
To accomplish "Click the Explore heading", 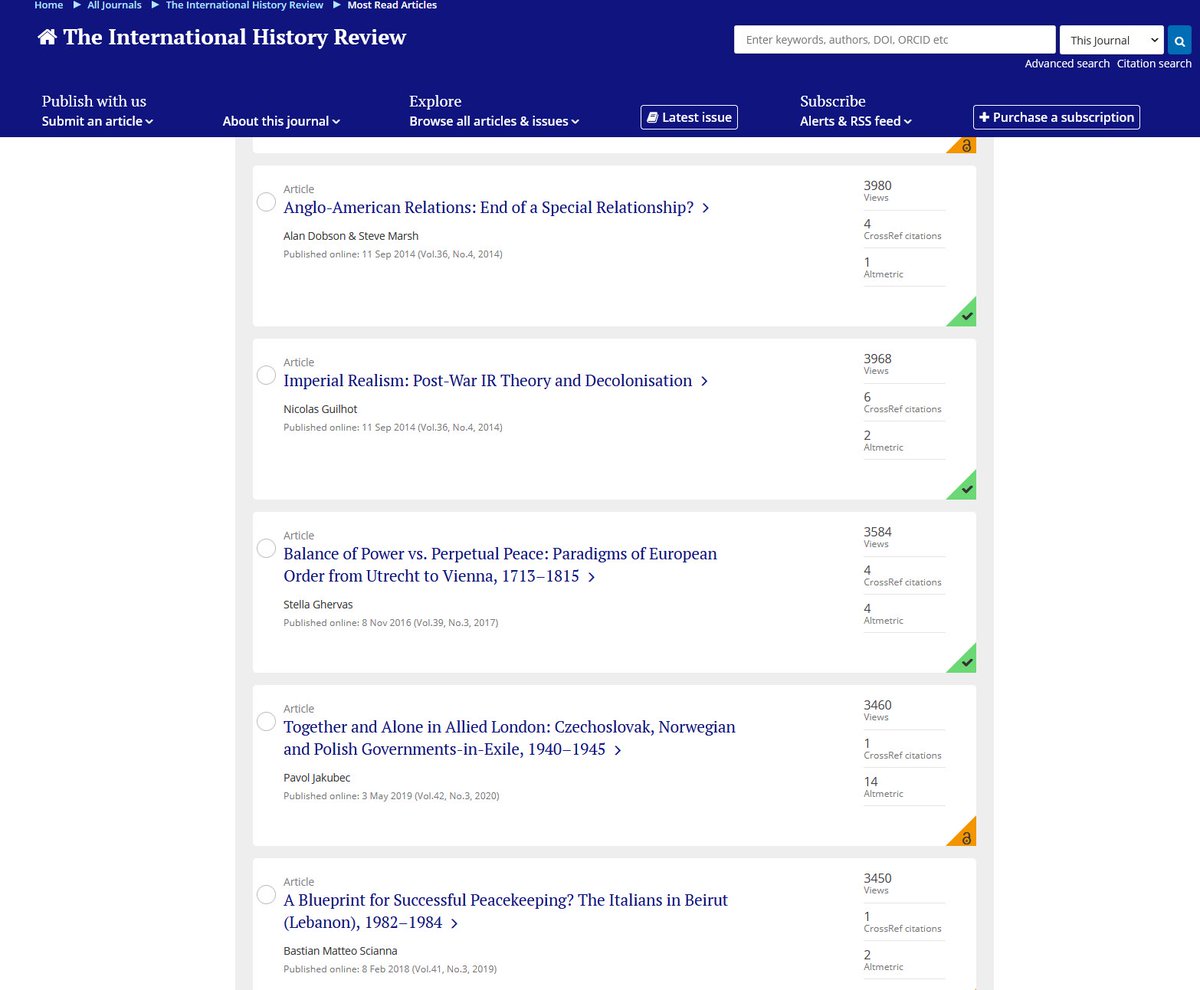I will click(435, 101).
